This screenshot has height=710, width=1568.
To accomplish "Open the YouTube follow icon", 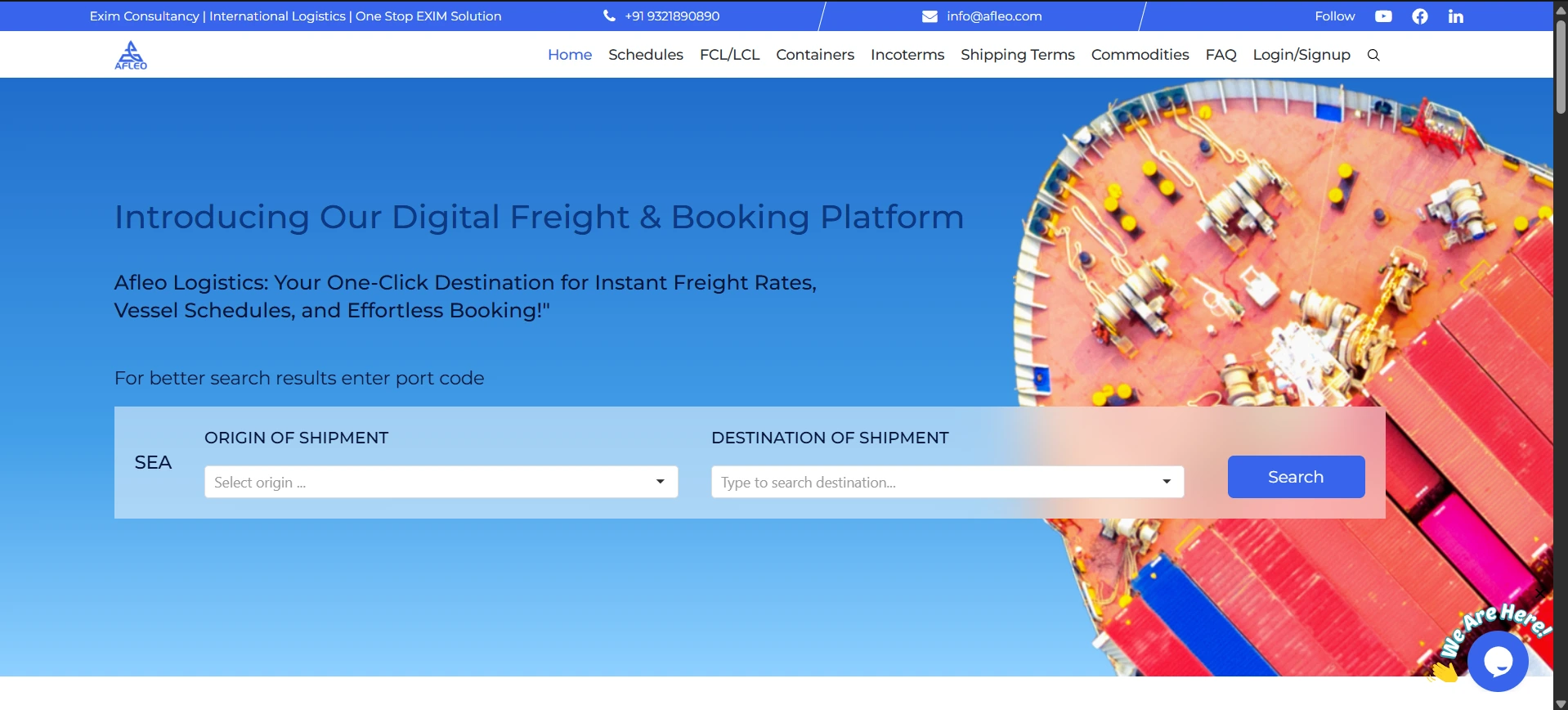I will click(1383, 16).
